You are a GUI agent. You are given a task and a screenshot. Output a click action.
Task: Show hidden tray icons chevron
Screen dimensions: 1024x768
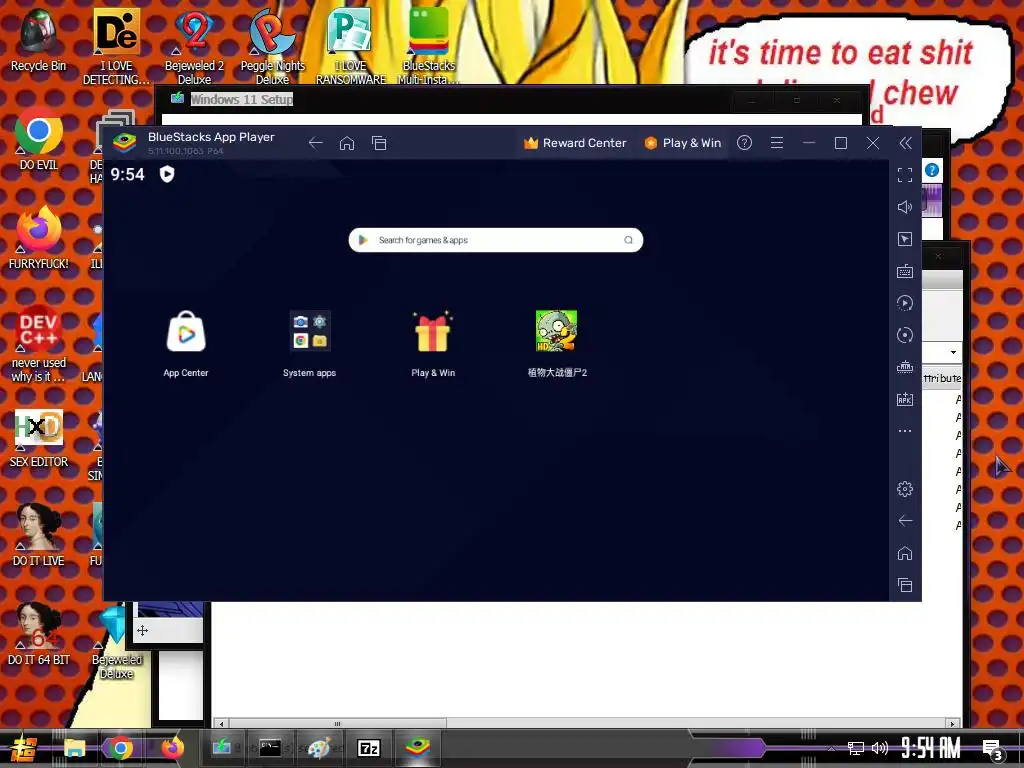[831, 748]
